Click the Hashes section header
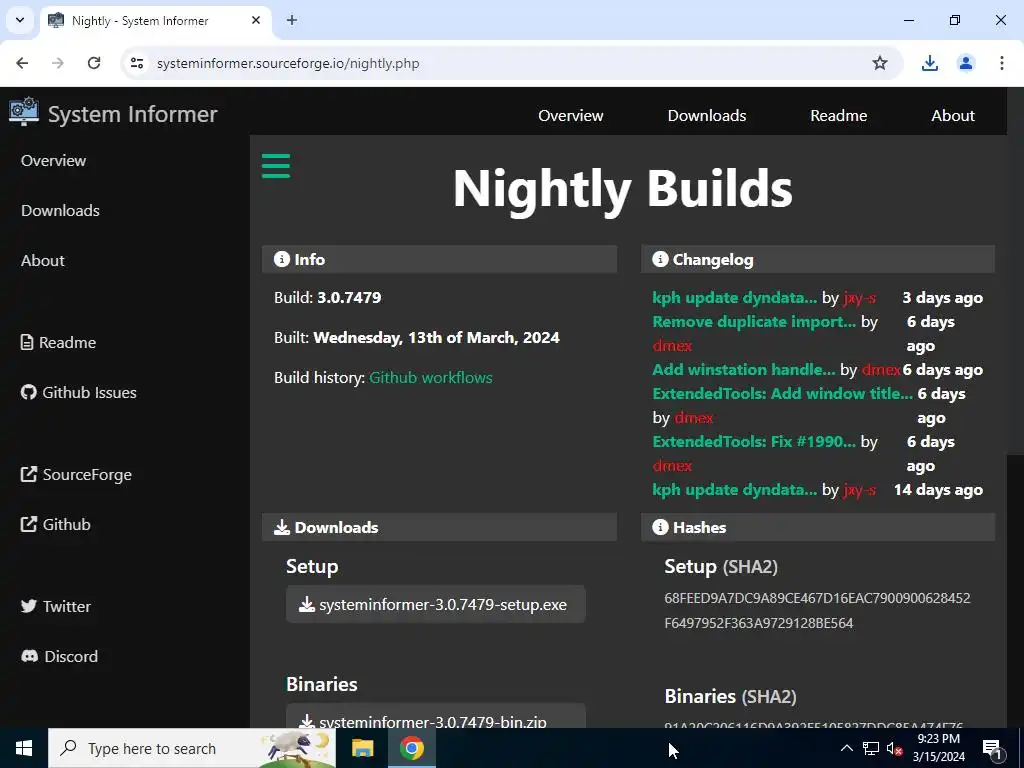 click(818, 527)
